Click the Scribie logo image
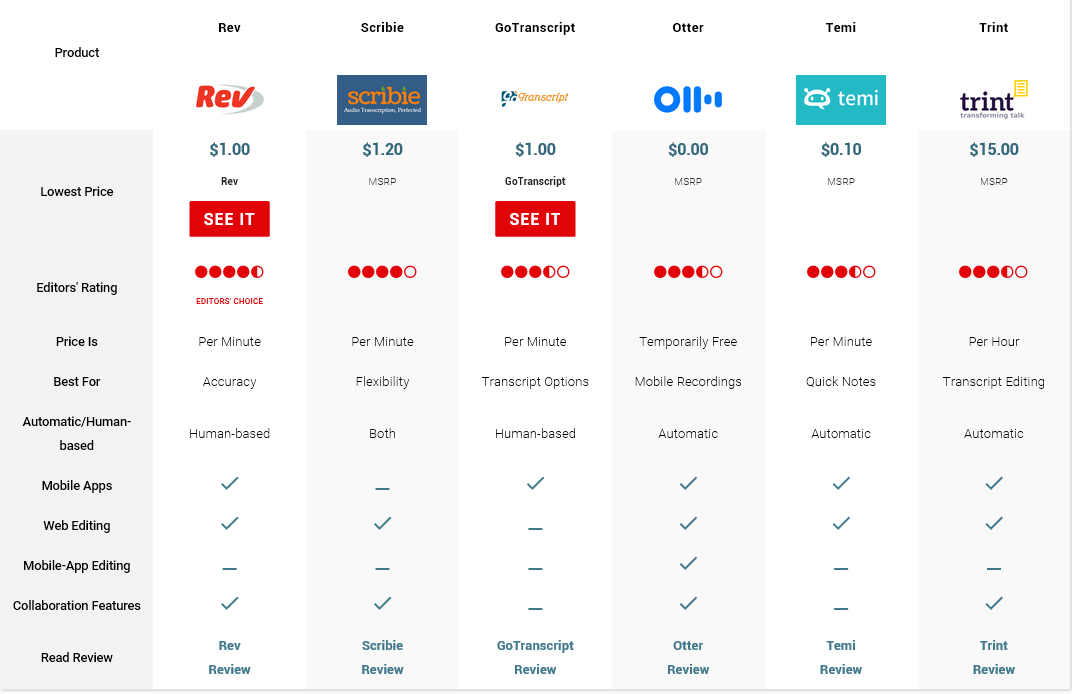Image resolution: width=1072 pixels, height=694 pixels. click(382, 99)
